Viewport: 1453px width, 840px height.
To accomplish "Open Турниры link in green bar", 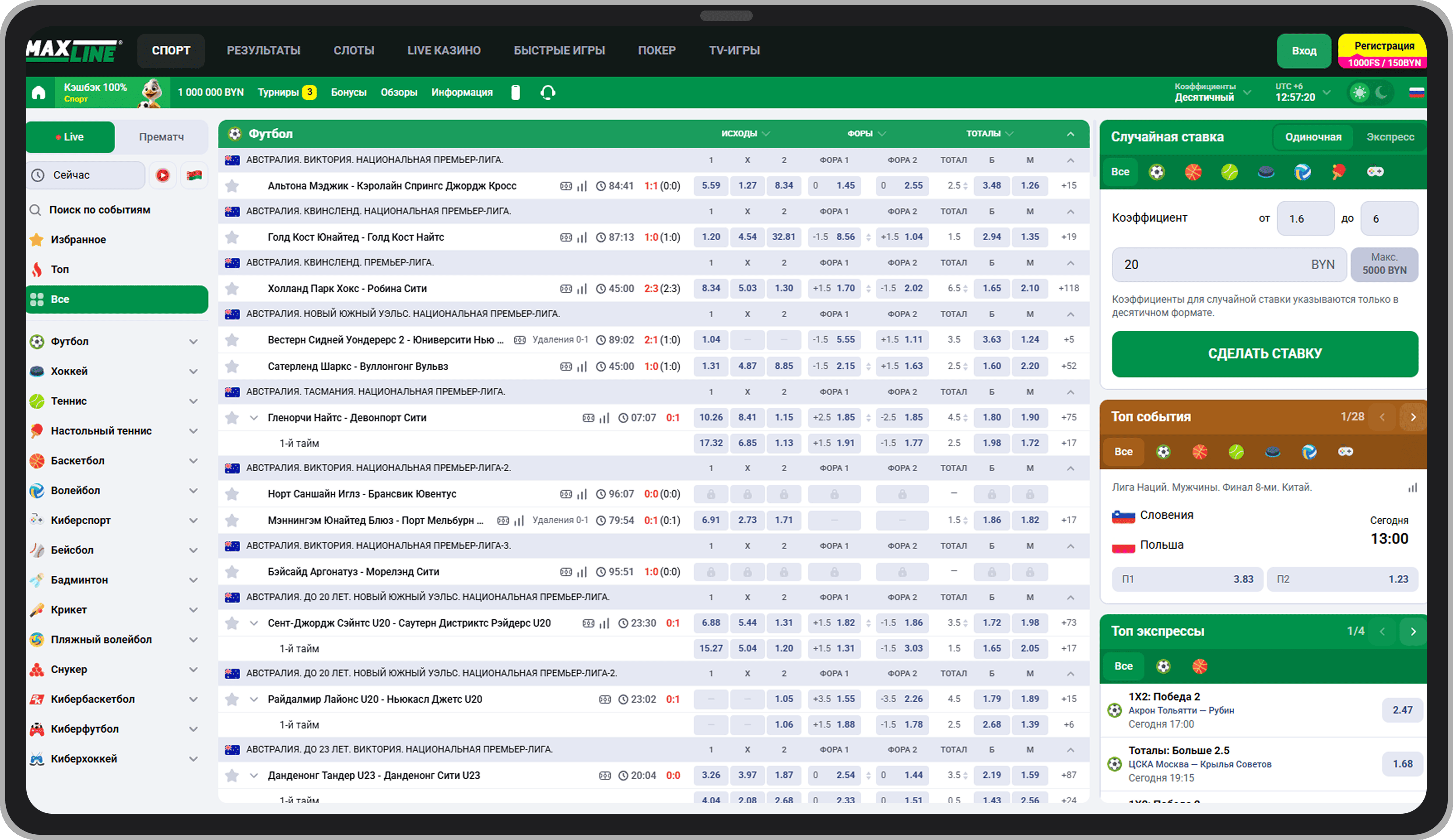I will click(x=287, y=92).
